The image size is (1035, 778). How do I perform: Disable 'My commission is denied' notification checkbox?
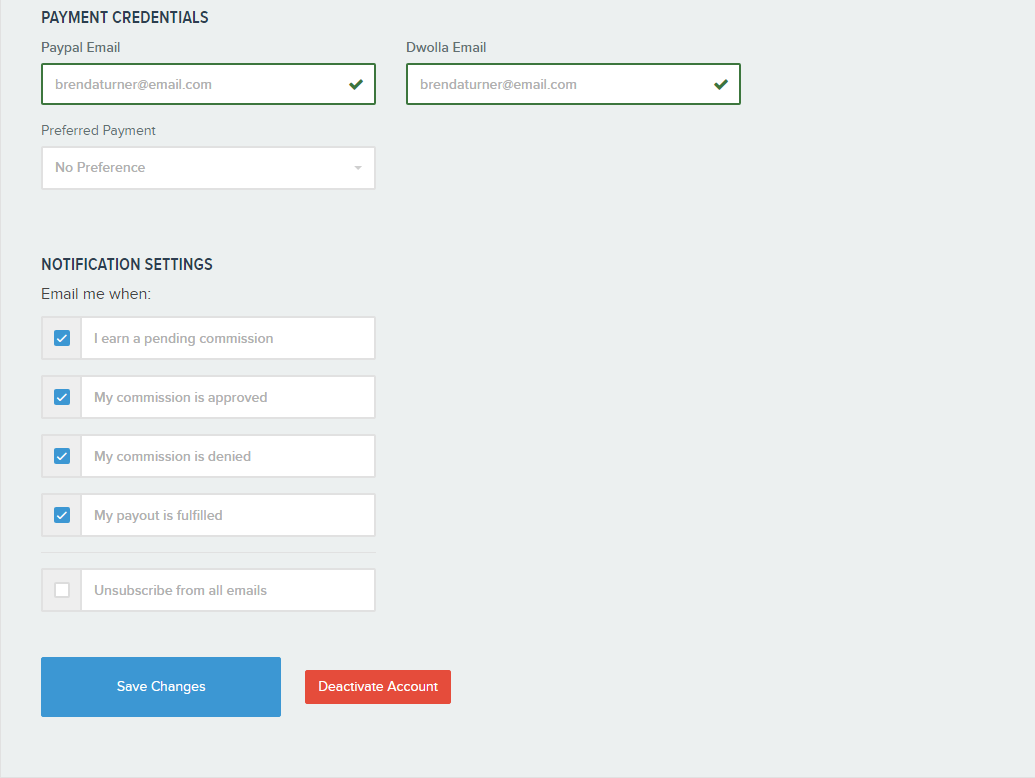[62, 456]
